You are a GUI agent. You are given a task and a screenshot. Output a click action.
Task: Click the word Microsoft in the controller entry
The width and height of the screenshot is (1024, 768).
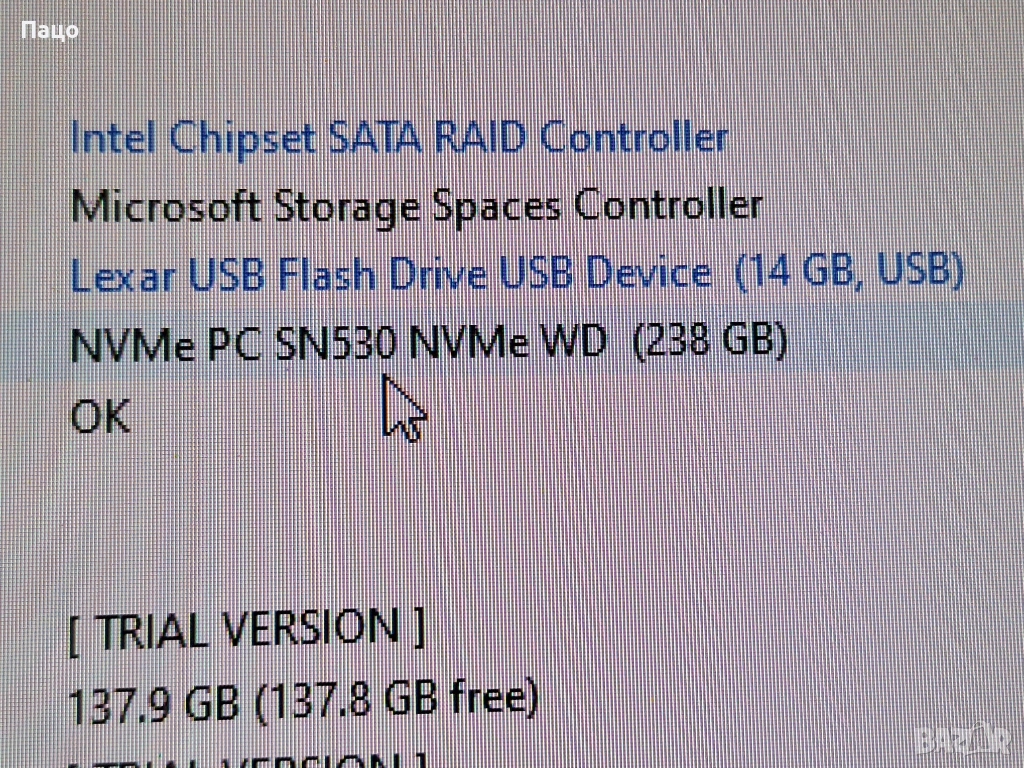166,208
